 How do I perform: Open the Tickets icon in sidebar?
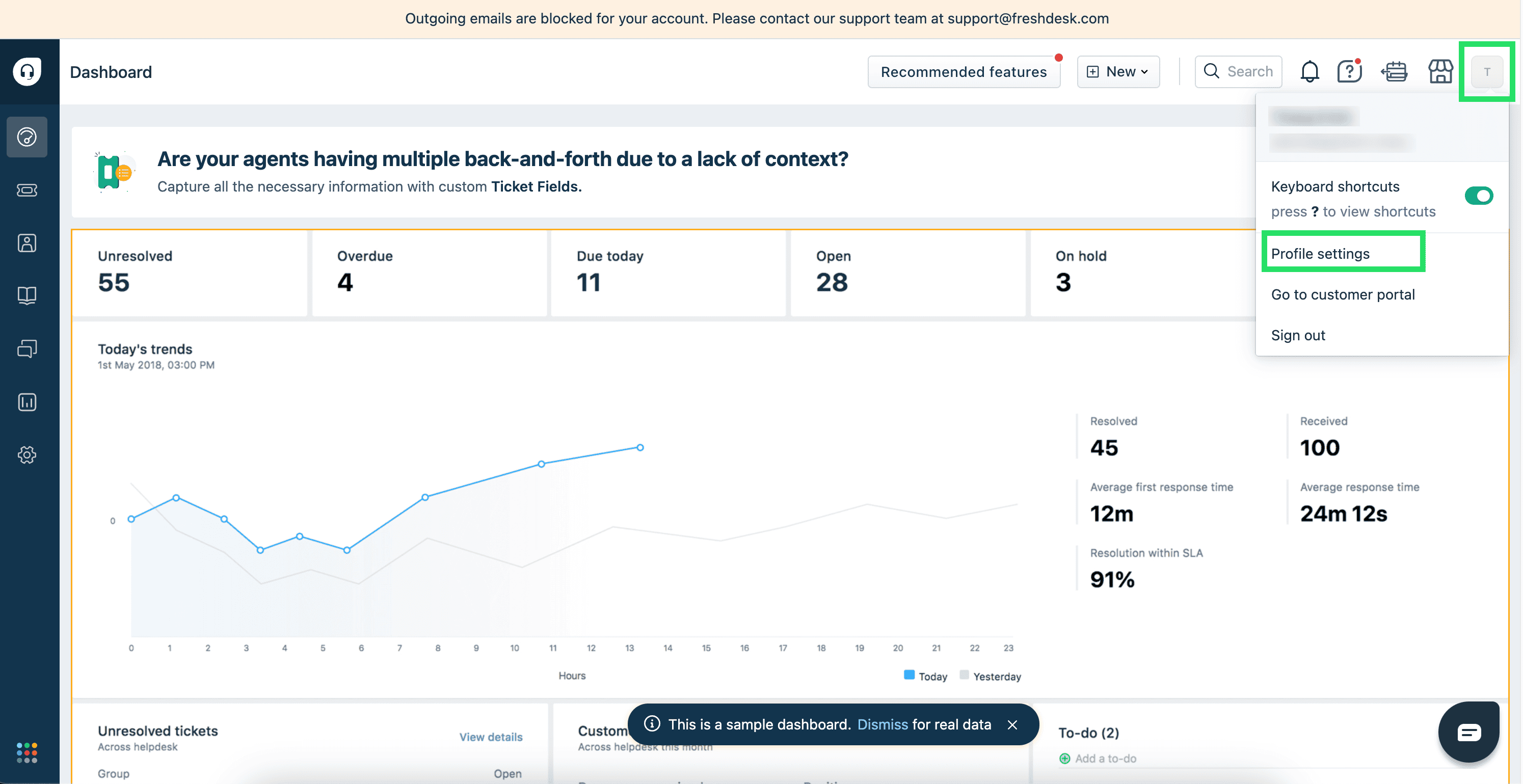[26, 190]
